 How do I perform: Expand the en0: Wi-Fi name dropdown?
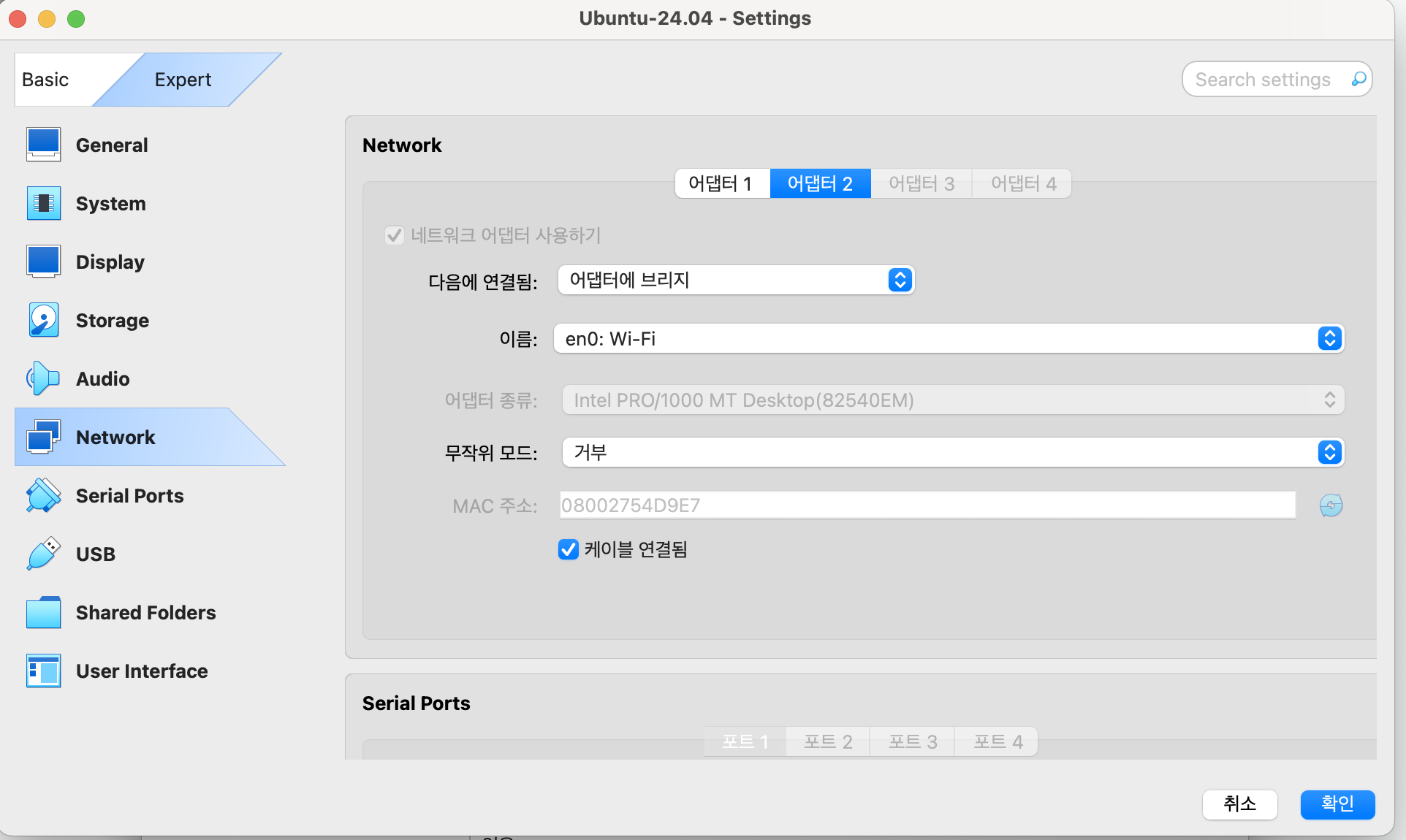948,339
